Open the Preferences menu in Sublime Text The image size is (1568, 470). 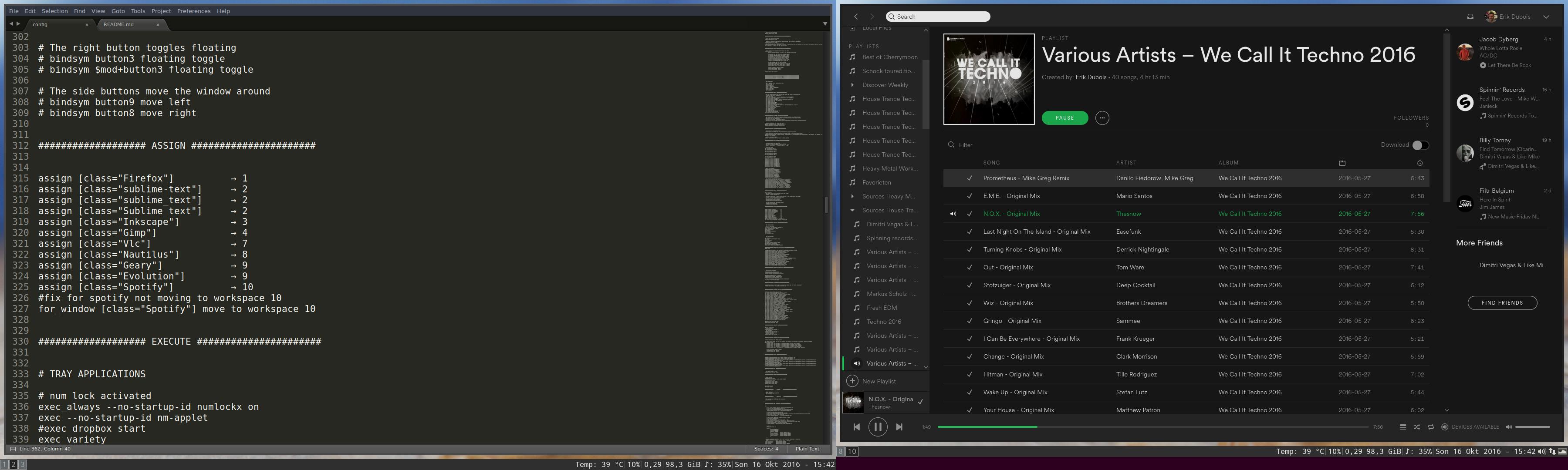(193, 11)
